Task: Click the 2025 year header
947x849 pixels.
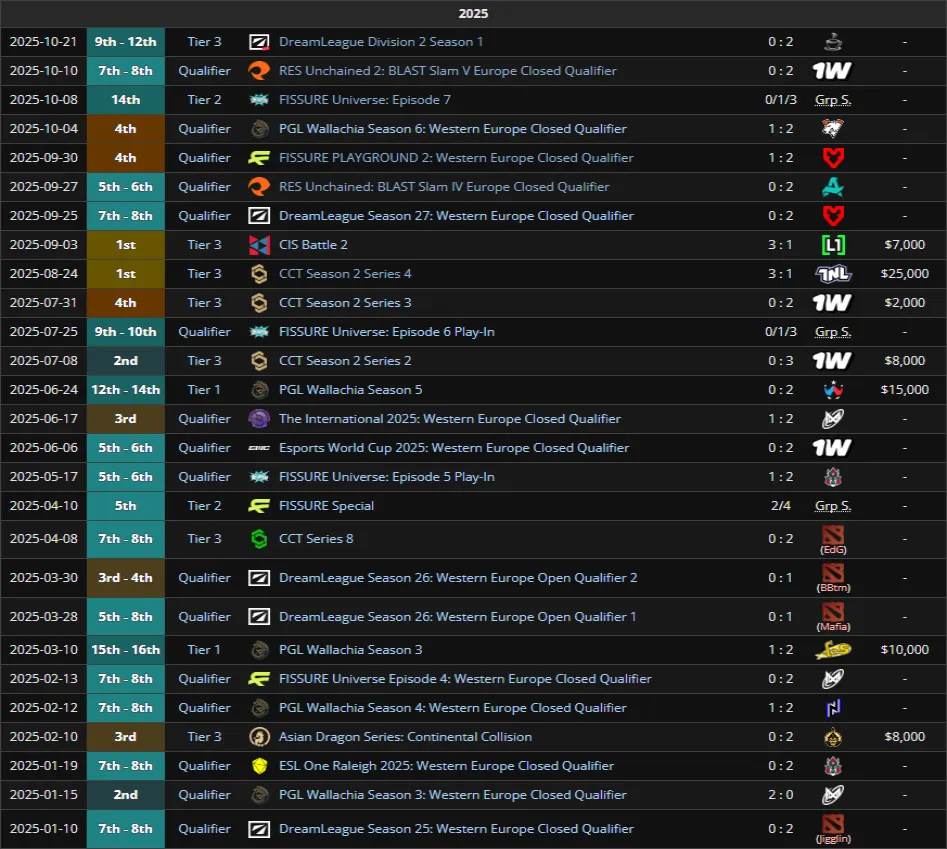Action: tap(474, 13)
